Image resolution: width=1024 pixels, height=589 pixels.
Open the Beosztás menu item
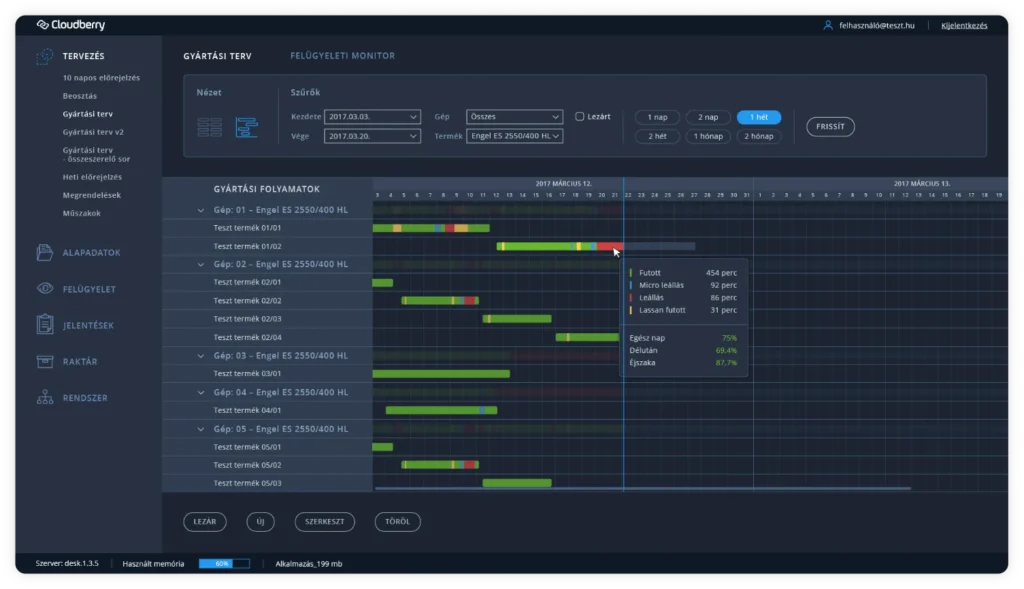tap(80, 96)
